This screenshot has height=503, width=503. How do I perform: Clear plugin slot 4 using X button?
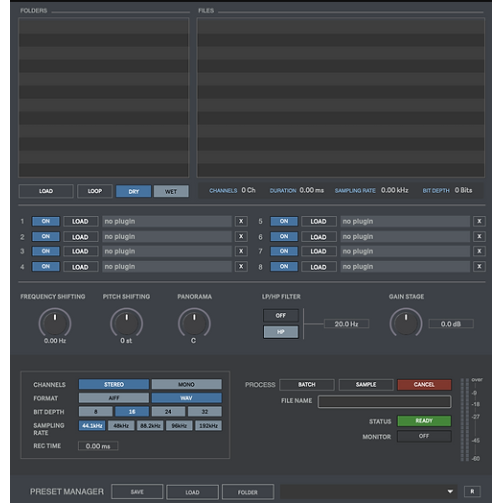pyautogui.click(x=241, y=267)
